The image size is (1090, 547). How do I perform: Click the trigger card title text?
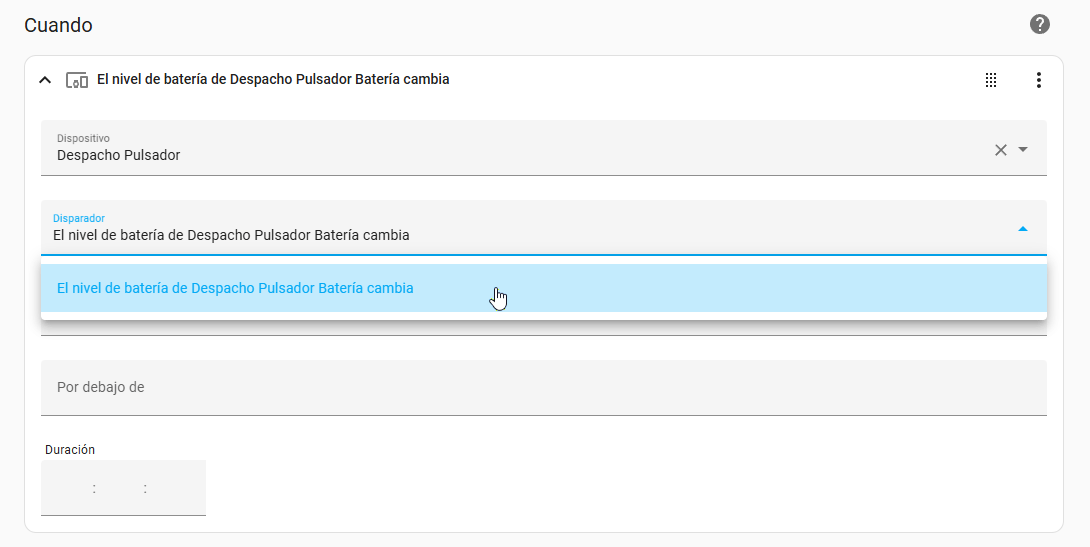coord(272,79)
